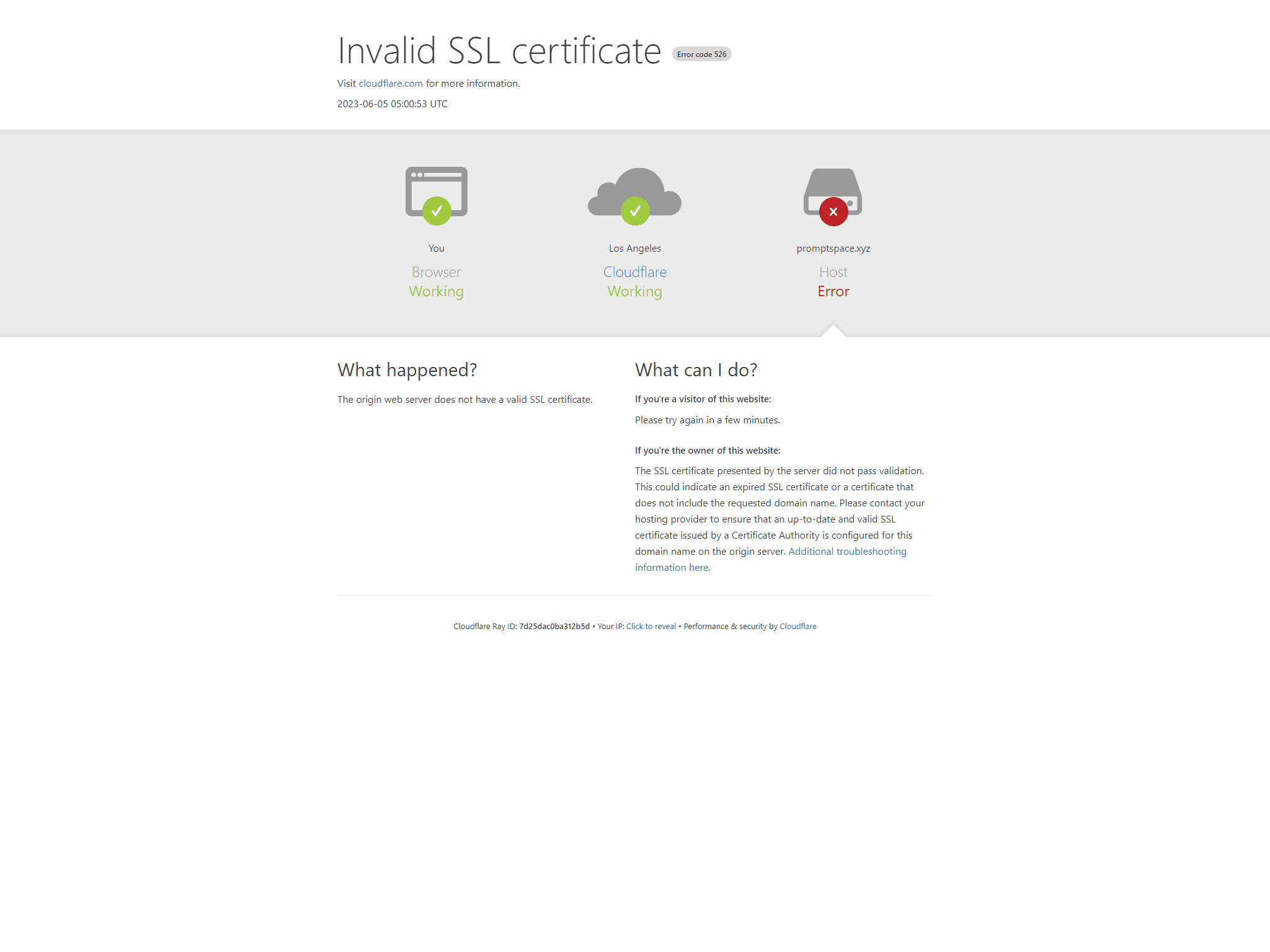This screenshot has width=1270, height=952.
Task: Click the cloud icon above Los Angeles
Action: [635, 196]
